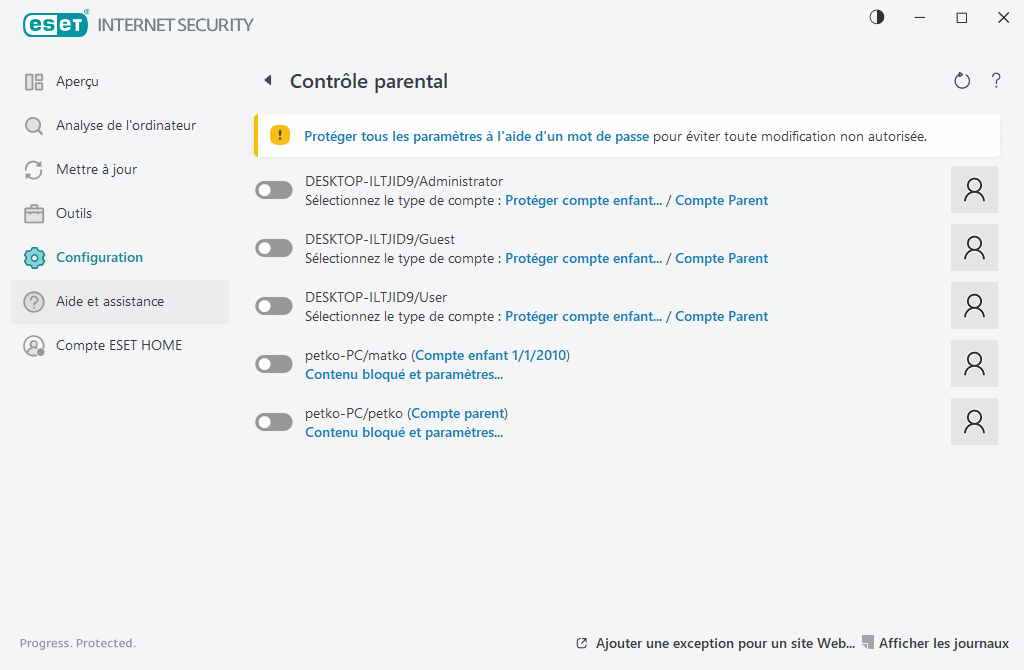The image size is (1024, 670).
Task: Click Protéger tous les paramètres password link
Action: point(476,136)
